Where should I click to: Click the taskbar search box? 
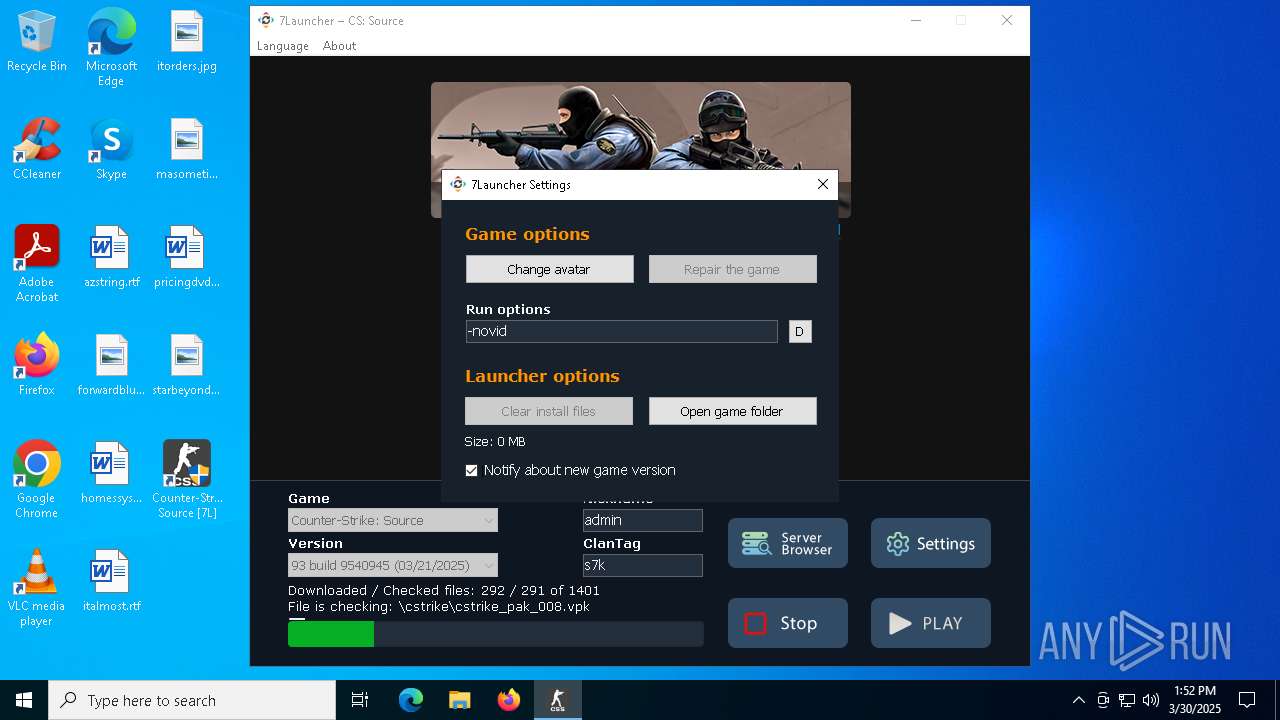click(192, 700)
